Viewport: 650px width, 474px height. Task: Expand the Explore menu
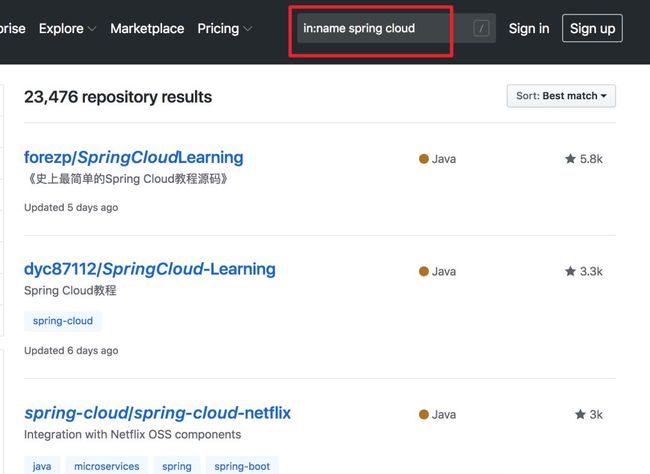tap(67, 29)
